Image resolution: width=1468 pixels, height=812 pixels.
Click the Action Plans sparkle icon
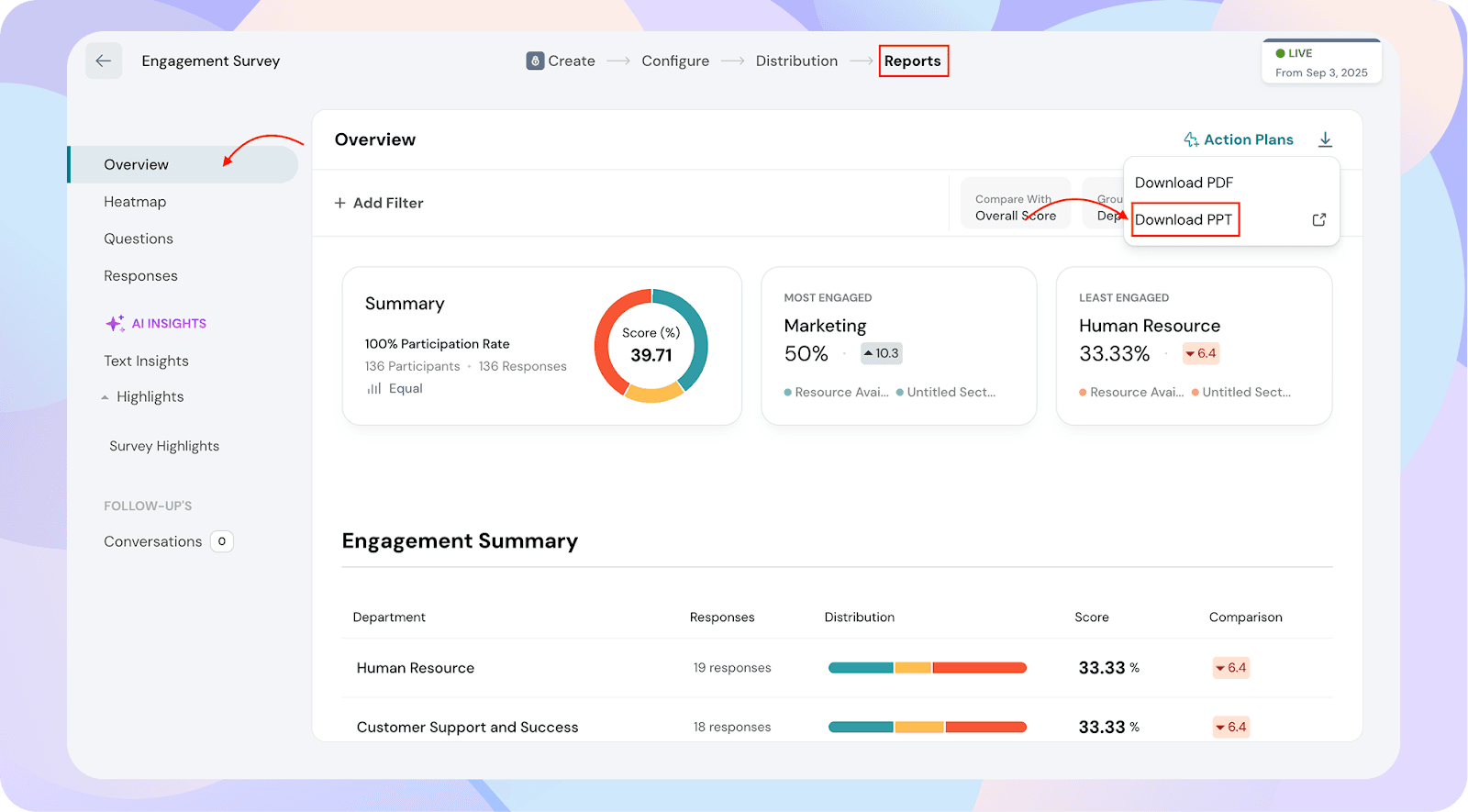point(1191,139)
